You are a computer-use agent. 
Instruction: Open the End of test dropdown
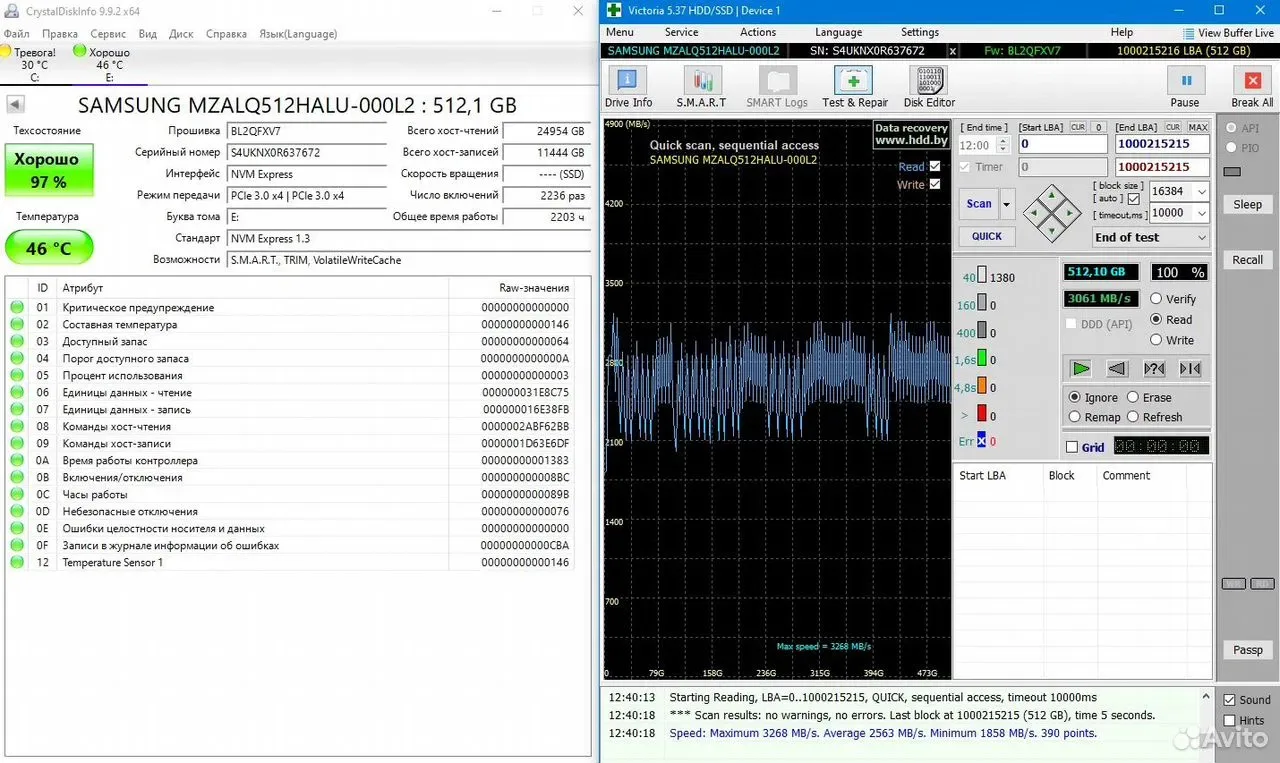tap(1150, 237)
